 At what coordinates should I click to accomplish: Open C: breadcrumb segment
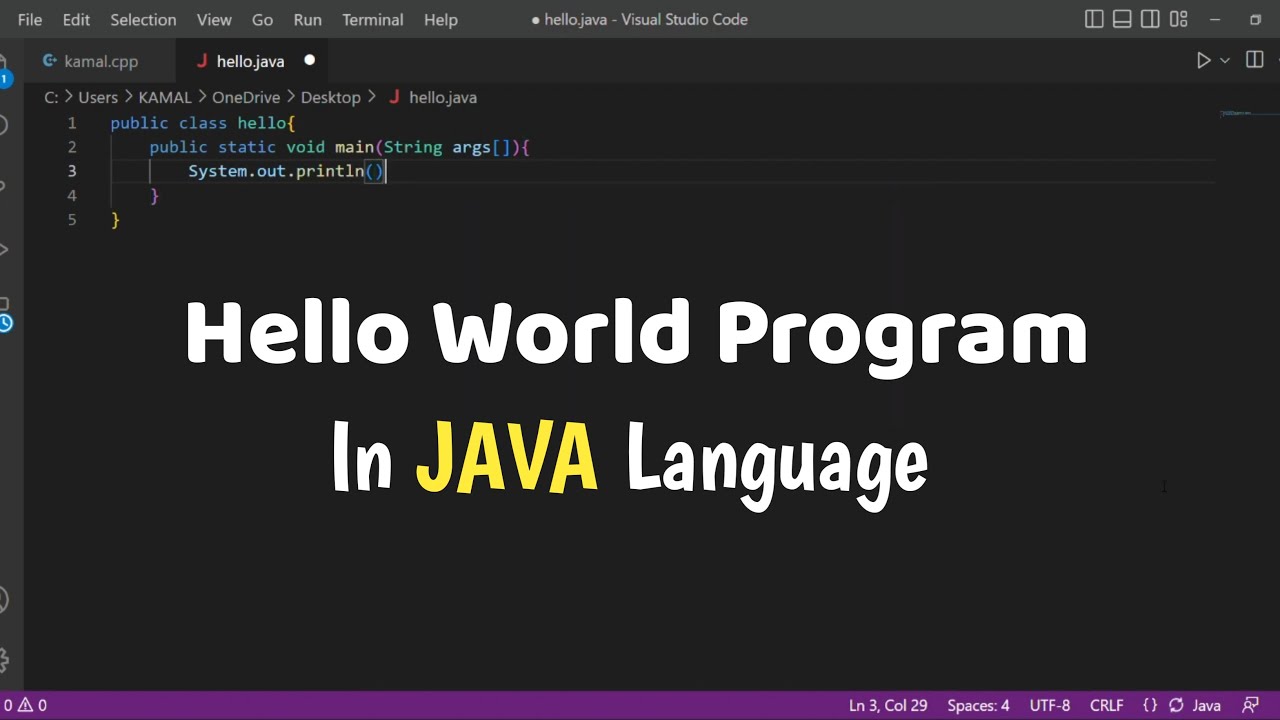pyautogui.click(x=51, y=97)
